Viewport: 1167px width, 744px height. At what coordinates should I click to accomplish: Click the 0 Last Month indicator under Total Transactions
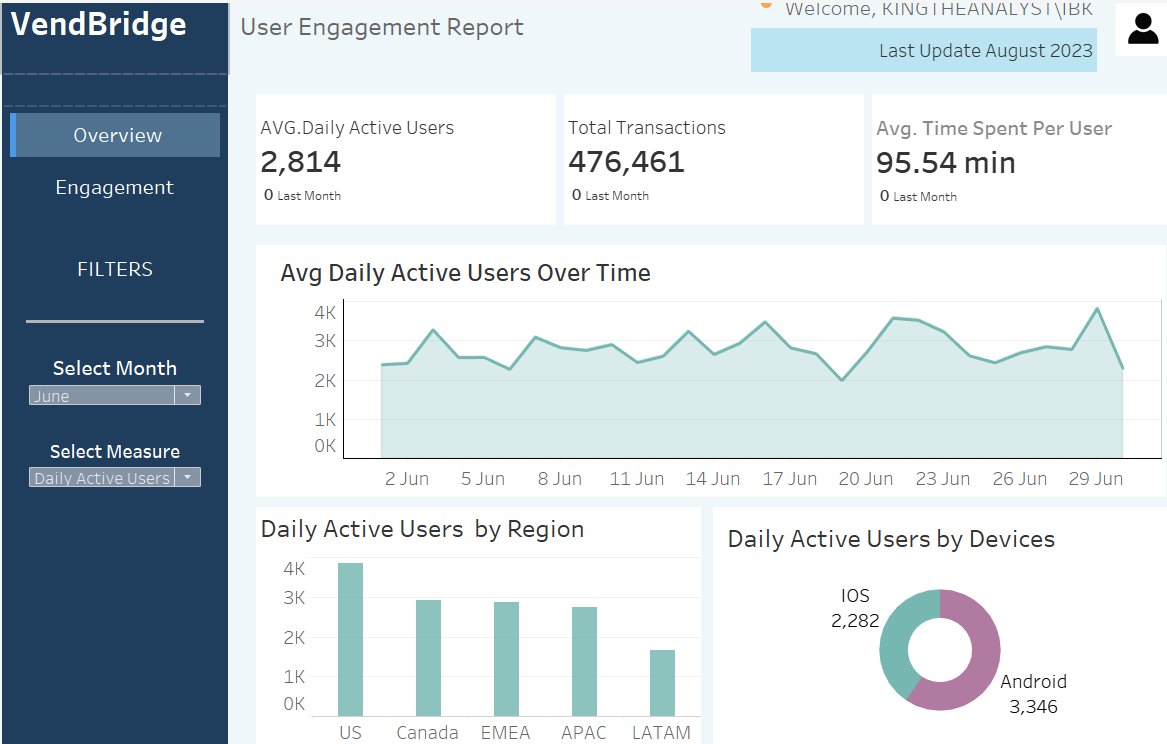point(611,194)
